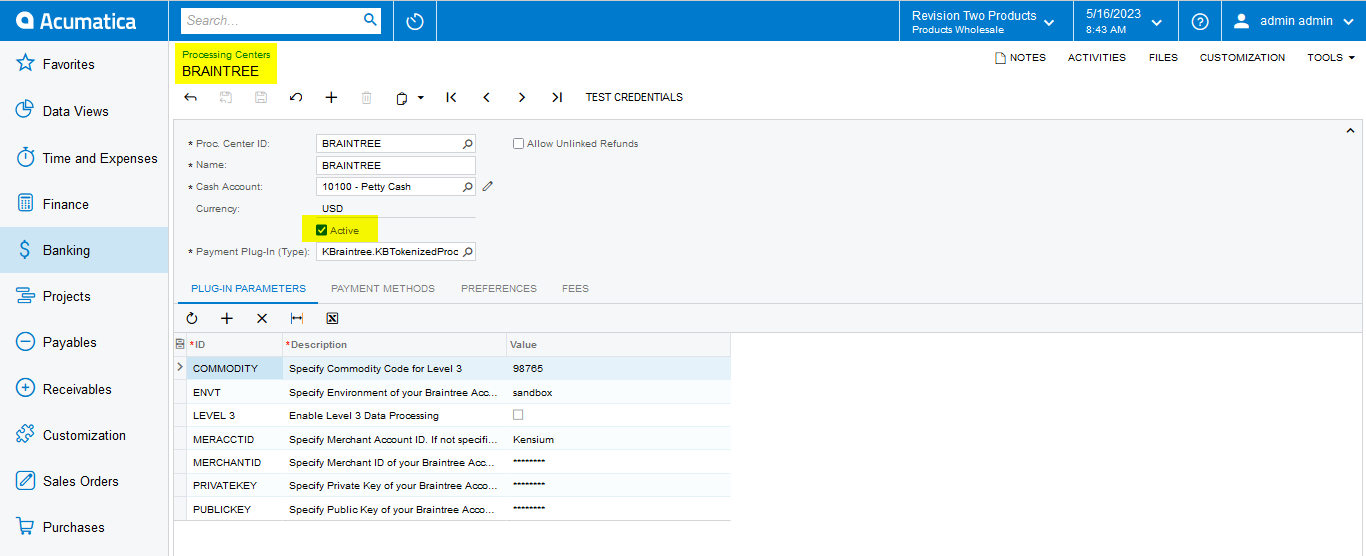
Task: Open the business date 5/16/2023 dropdown
Action: coord(1125,21)
